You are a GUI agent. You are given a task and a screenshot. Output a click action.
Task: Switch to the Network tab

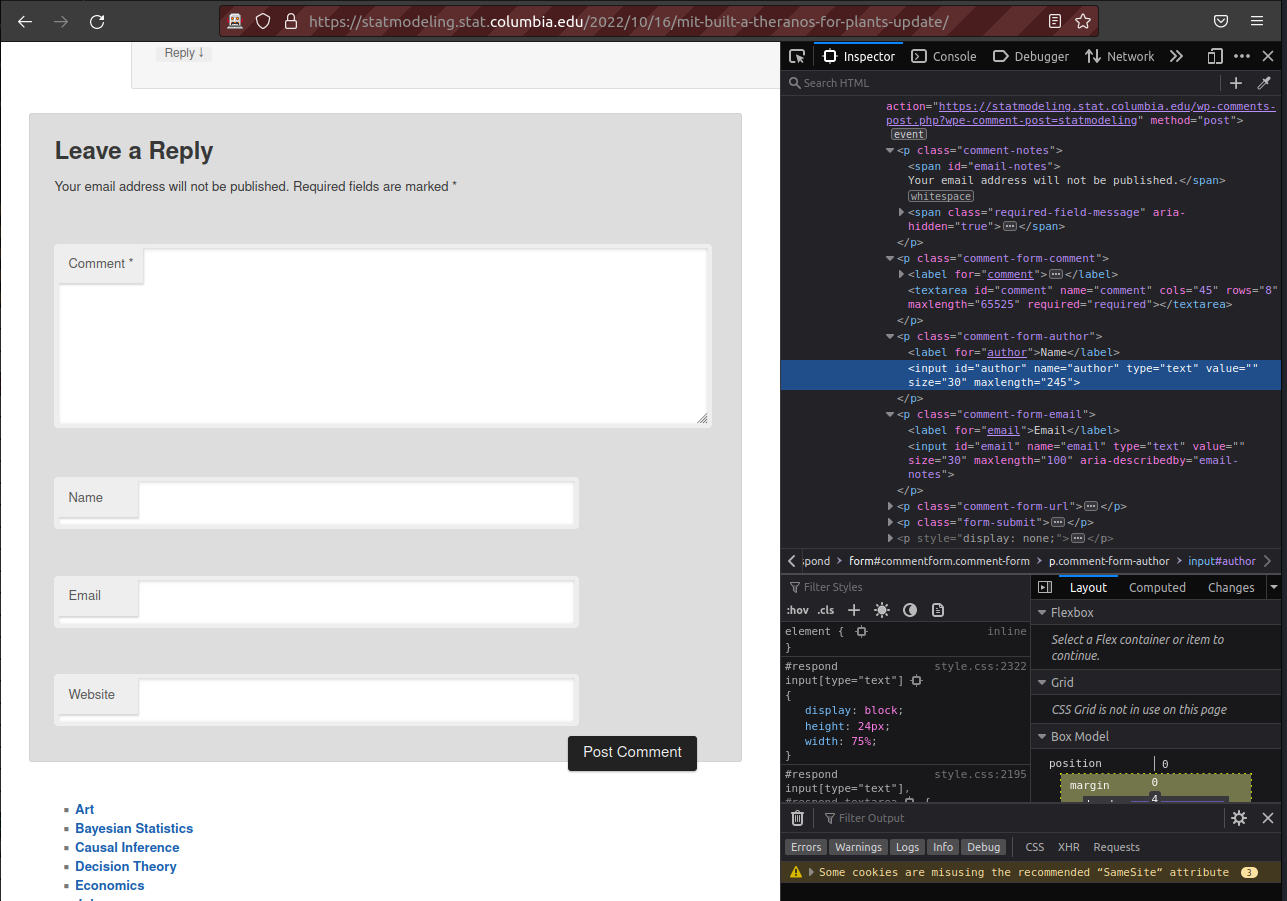[x=1119, y=57]
